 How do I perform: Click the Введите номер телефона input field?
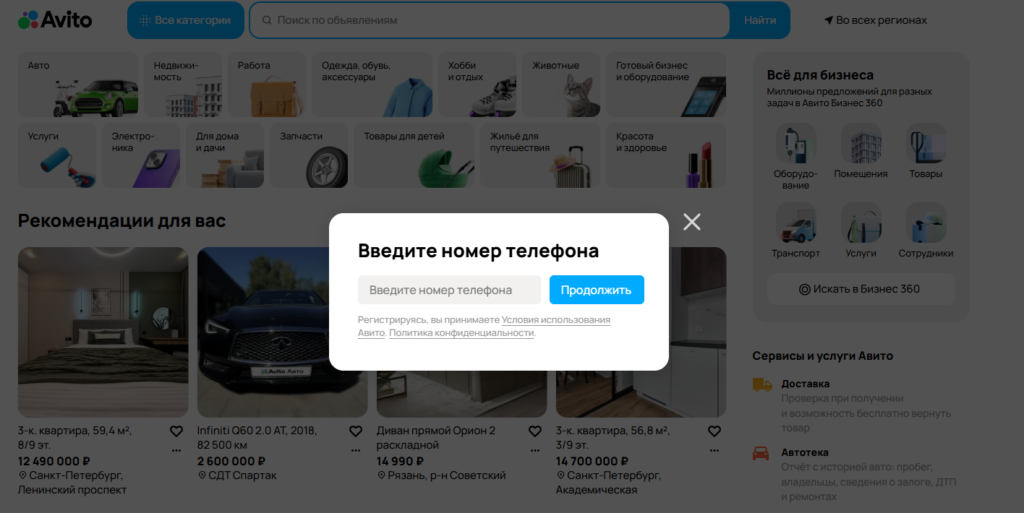pyautogui.click(x=449, y=290)
